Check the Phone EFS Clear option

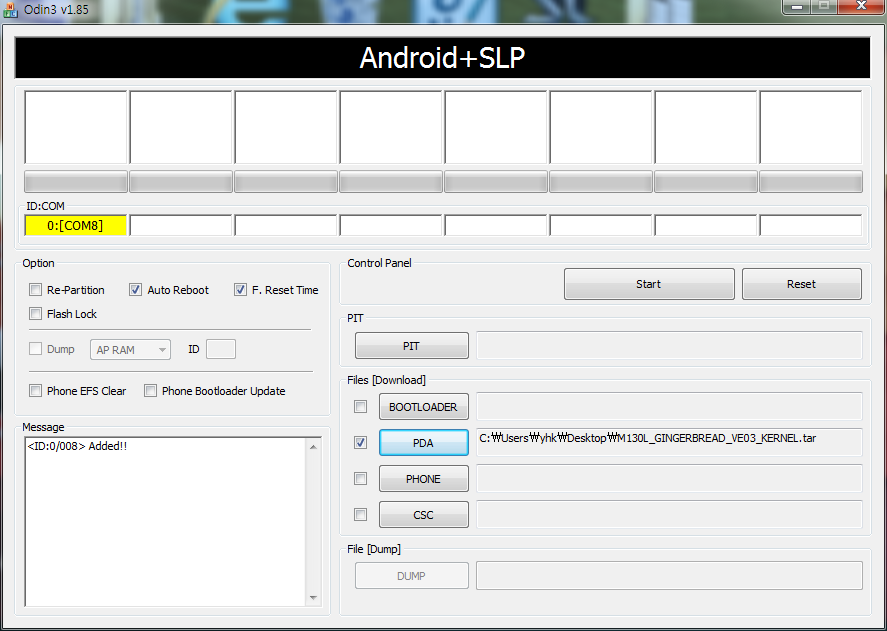point(36,391)
